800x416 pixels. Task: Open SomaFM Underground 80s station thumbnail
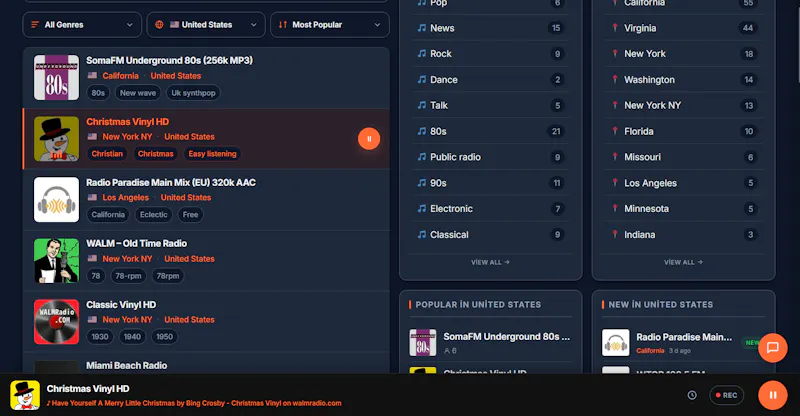pyautogui.click(x=57, y=78)
